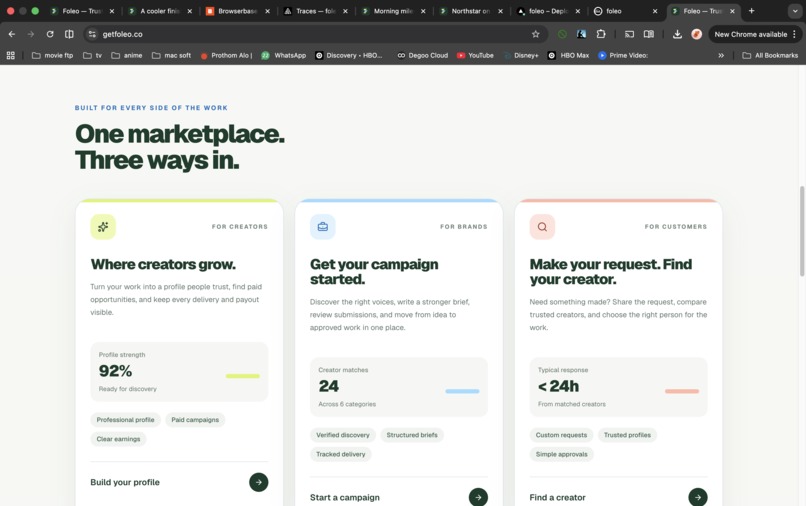Image resolution: width=806 pixels, height=506 pixels.
Task: Open a new browser tab with plus
Action: (x=752, y=11)
